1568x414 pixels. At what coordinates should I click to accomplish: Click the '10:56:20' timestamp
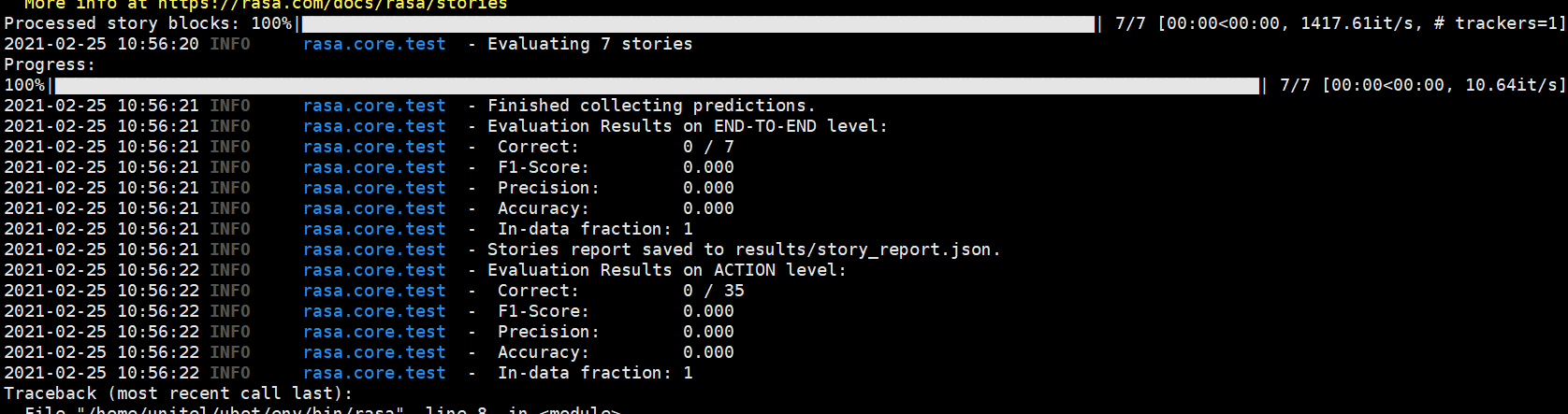pyautogui.click(x=158, y=44)
